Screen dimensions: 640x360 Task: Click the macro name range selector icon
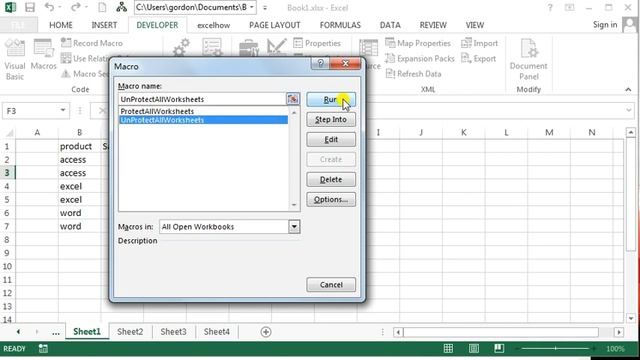click(293, 99)
